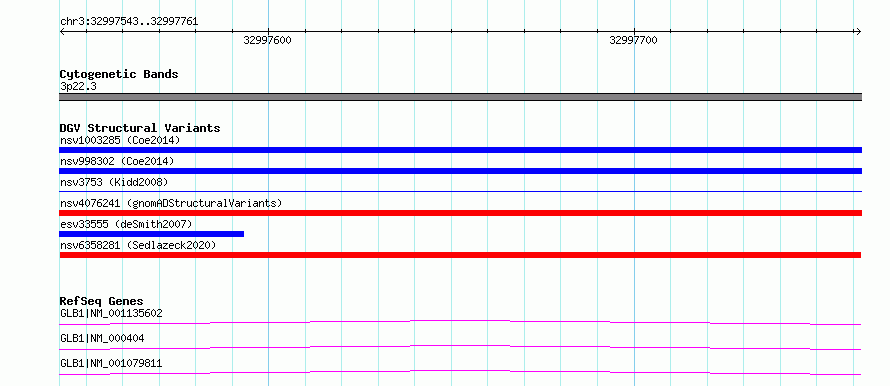
Task: Open the GLB1|NM_001135602 transcript label
Action: pyautogui.click(x=111, y=313)
